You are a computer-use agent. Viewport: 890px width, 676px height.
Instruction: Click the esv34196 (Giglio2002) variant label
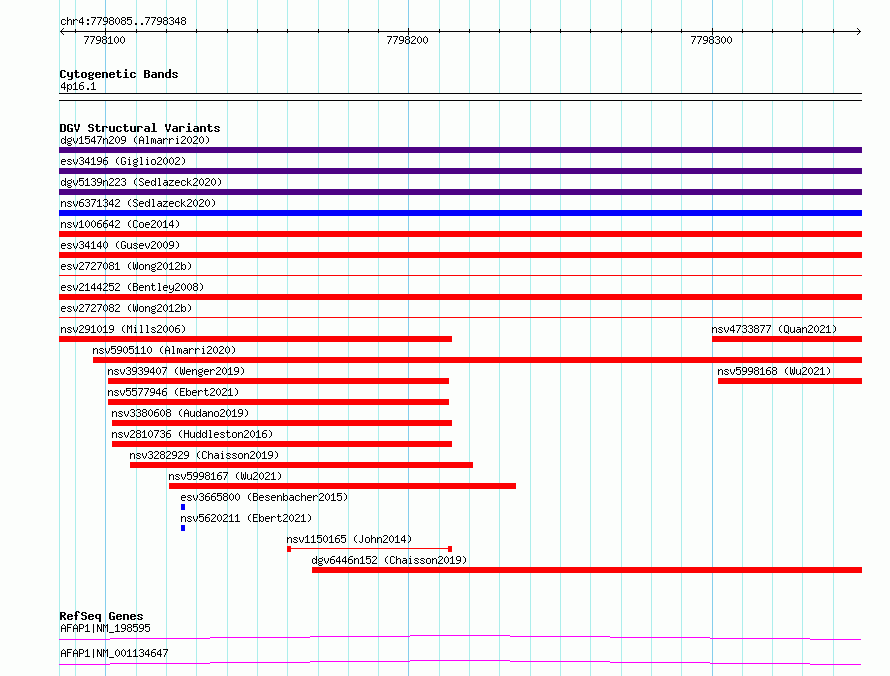(x=123, y=161)
